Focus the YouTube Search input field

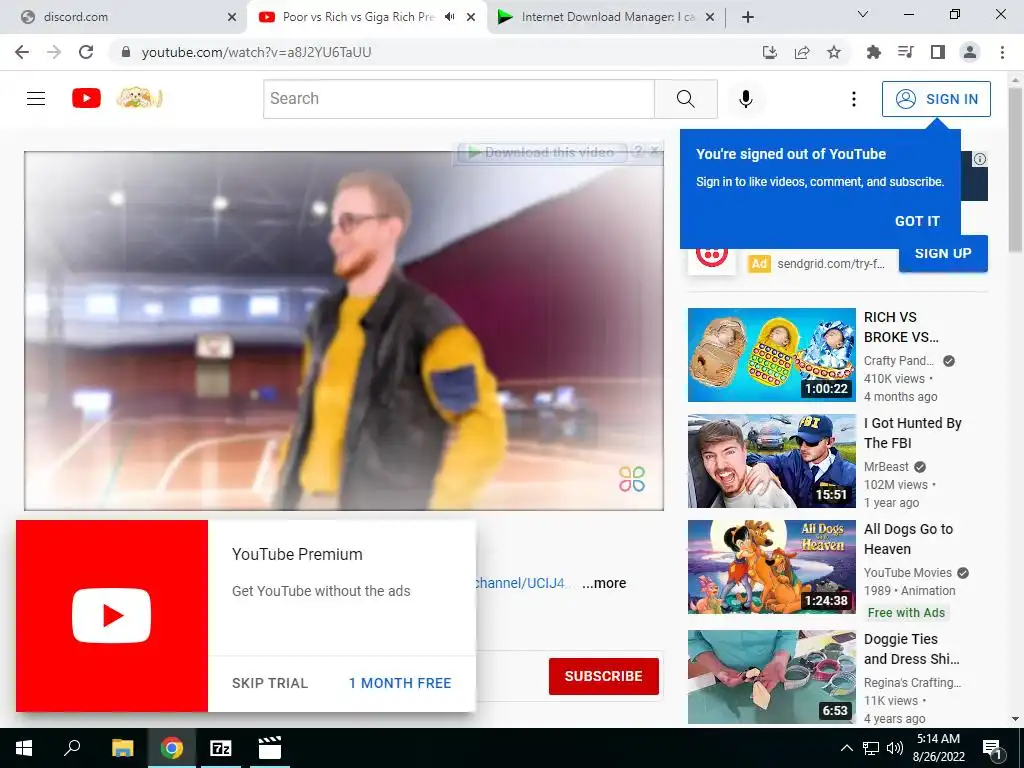pos(458,99)
